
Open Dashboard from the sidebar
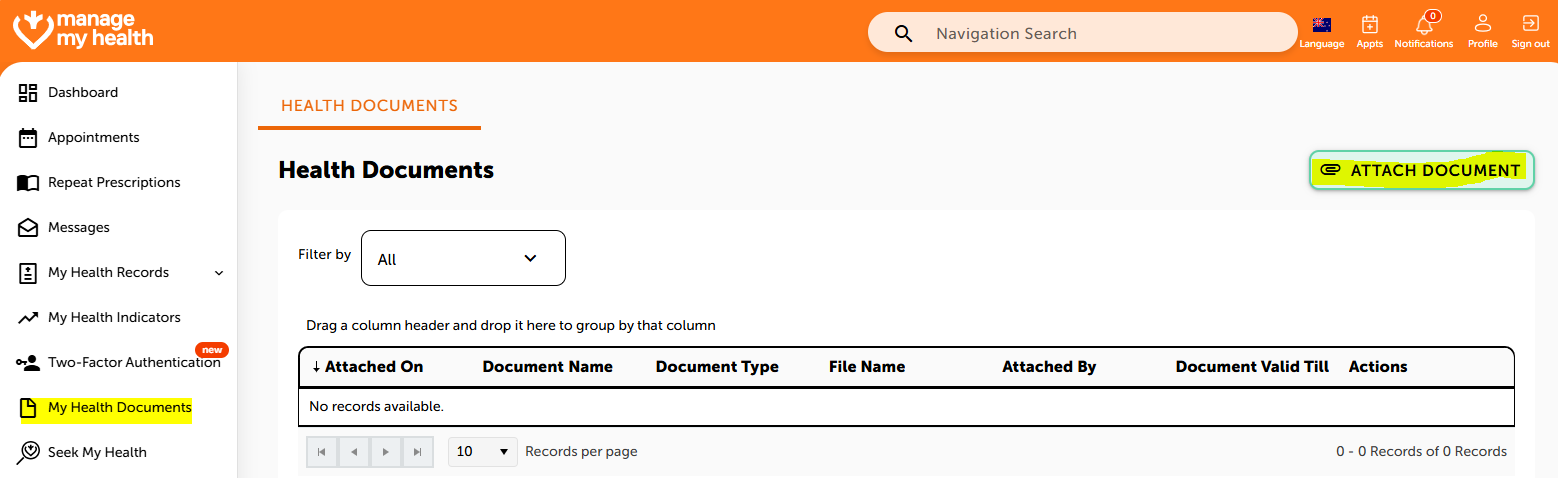[83, 92]
